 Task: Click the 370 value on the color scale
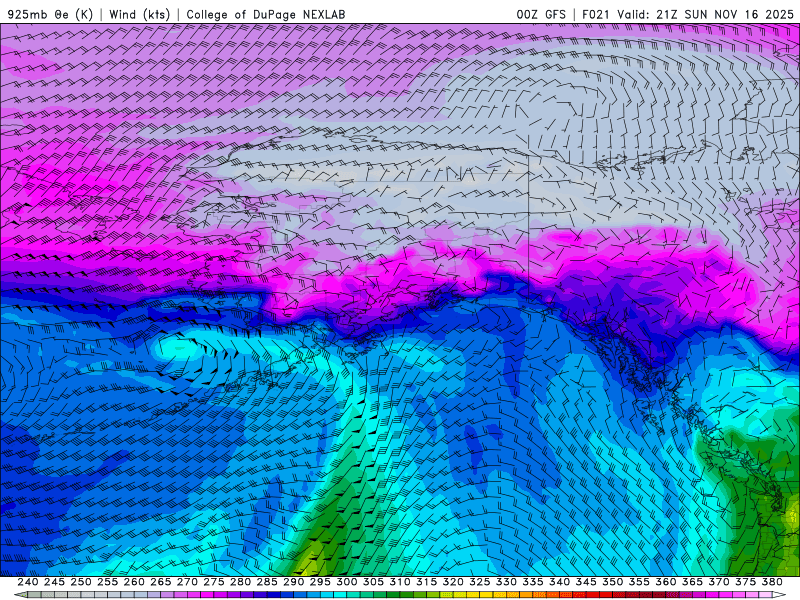(719, 582)
